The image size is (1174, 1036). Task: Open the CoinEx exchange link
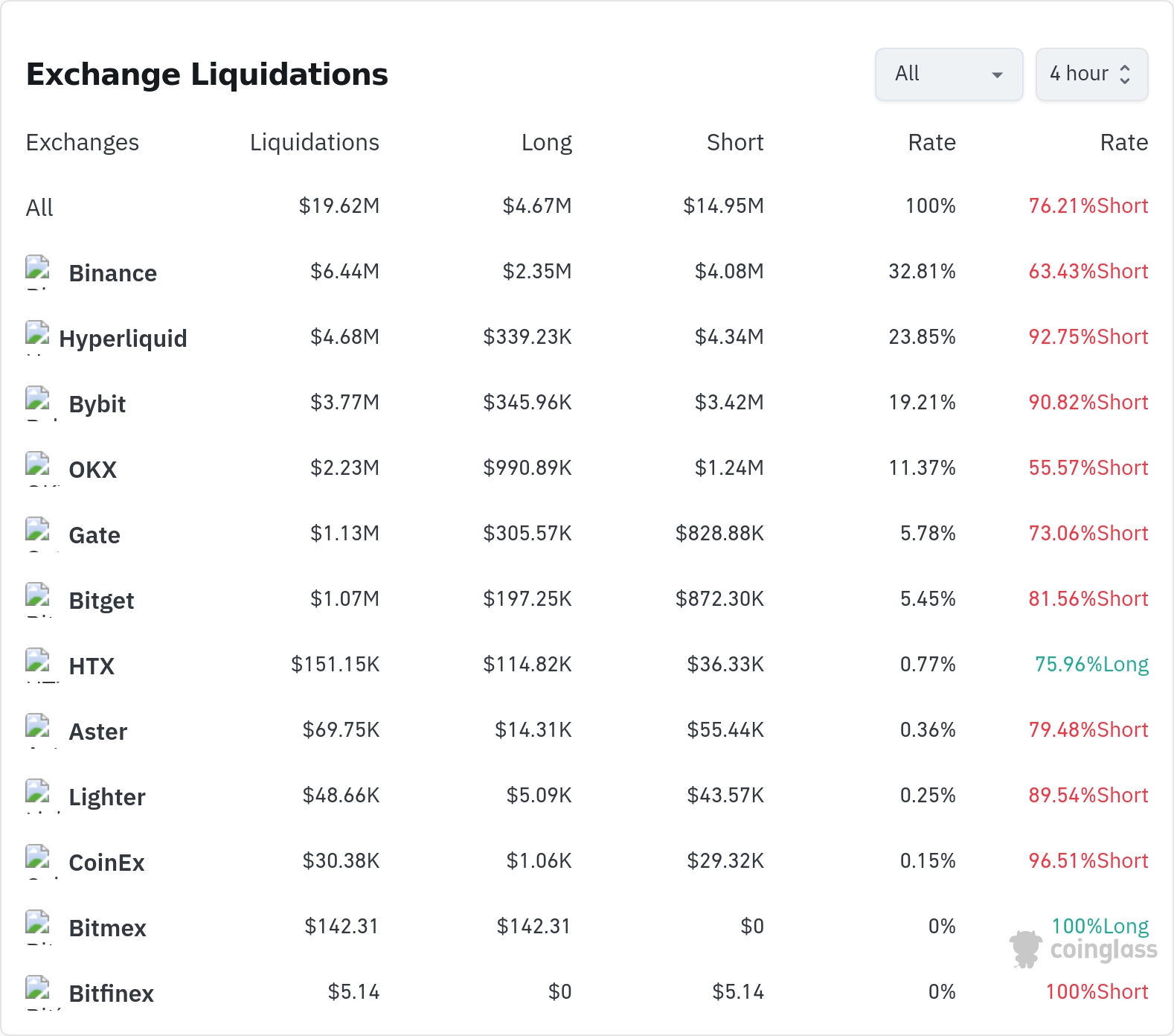click(106, 863)
